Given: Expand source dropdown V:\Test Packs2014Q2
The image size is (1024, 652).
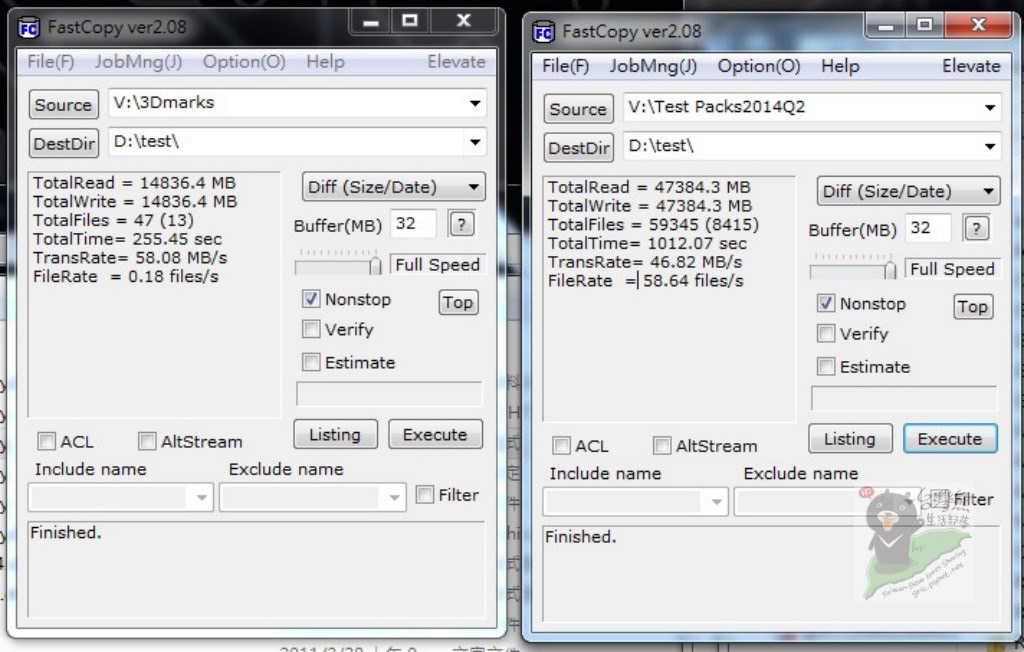Looking at the screenshot, I should (x=989, y=107).
